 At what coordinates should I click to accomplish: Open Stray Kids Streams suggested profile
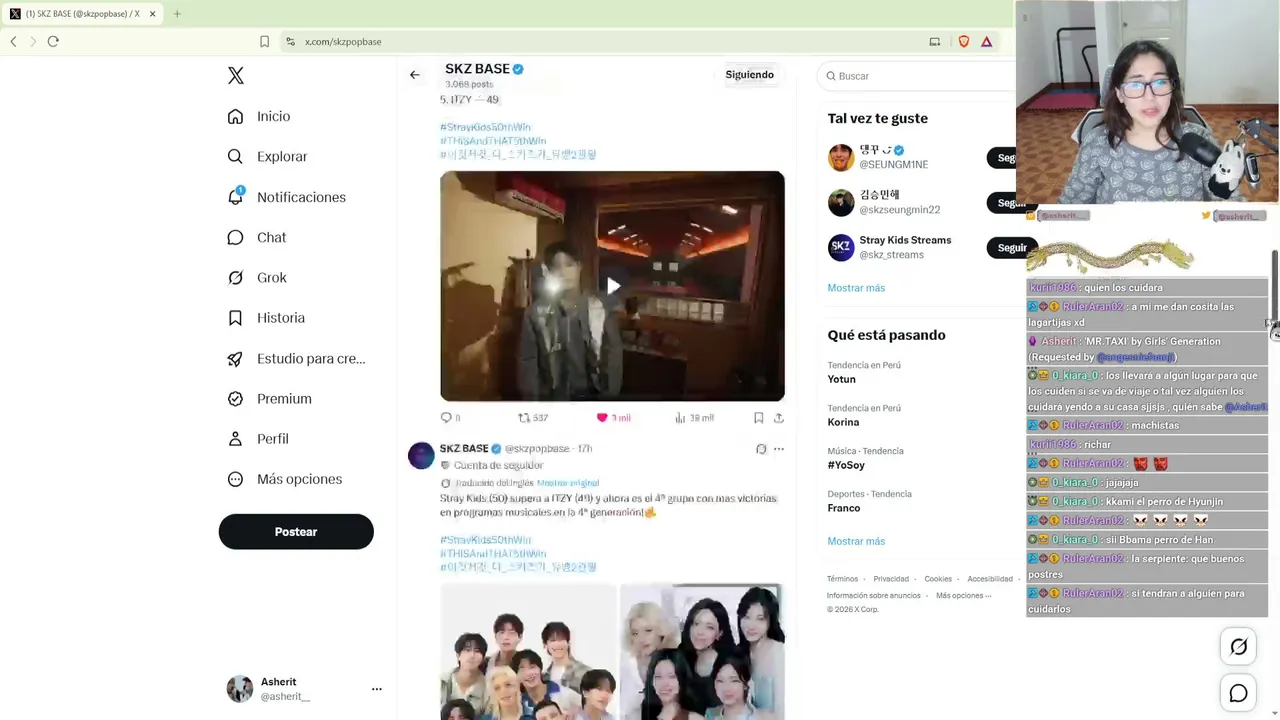point(905,240)
